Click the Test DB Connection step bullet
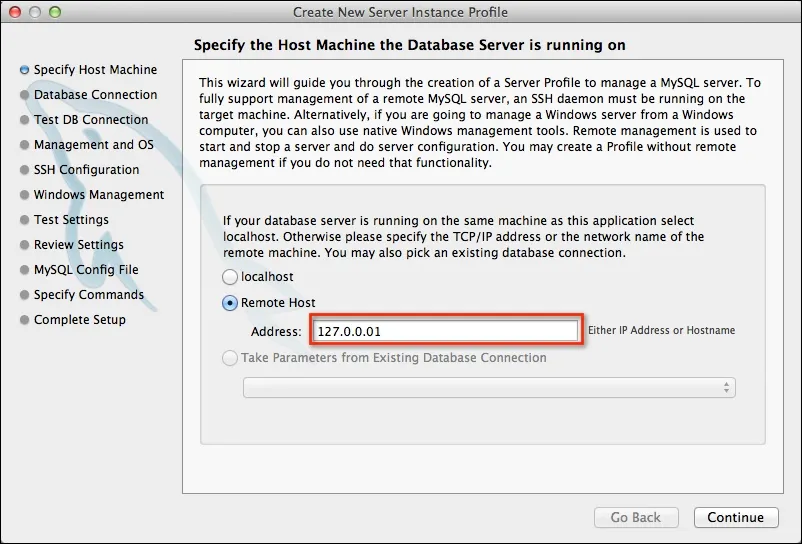 coord(24,120)
